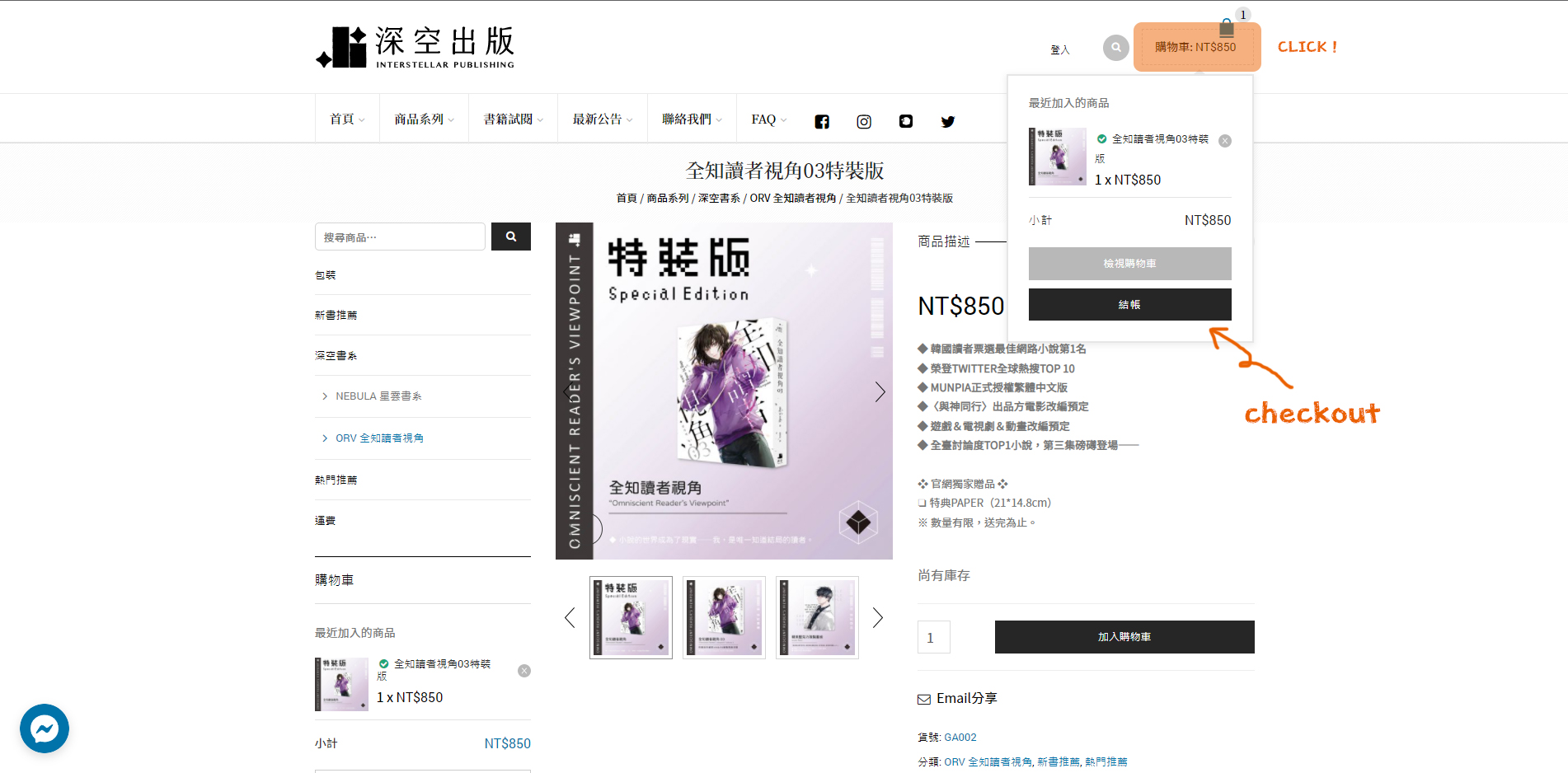Remove item in cart dropdown popup
Viewport: 1568px width, 773px height.
tap(1225, 141)
